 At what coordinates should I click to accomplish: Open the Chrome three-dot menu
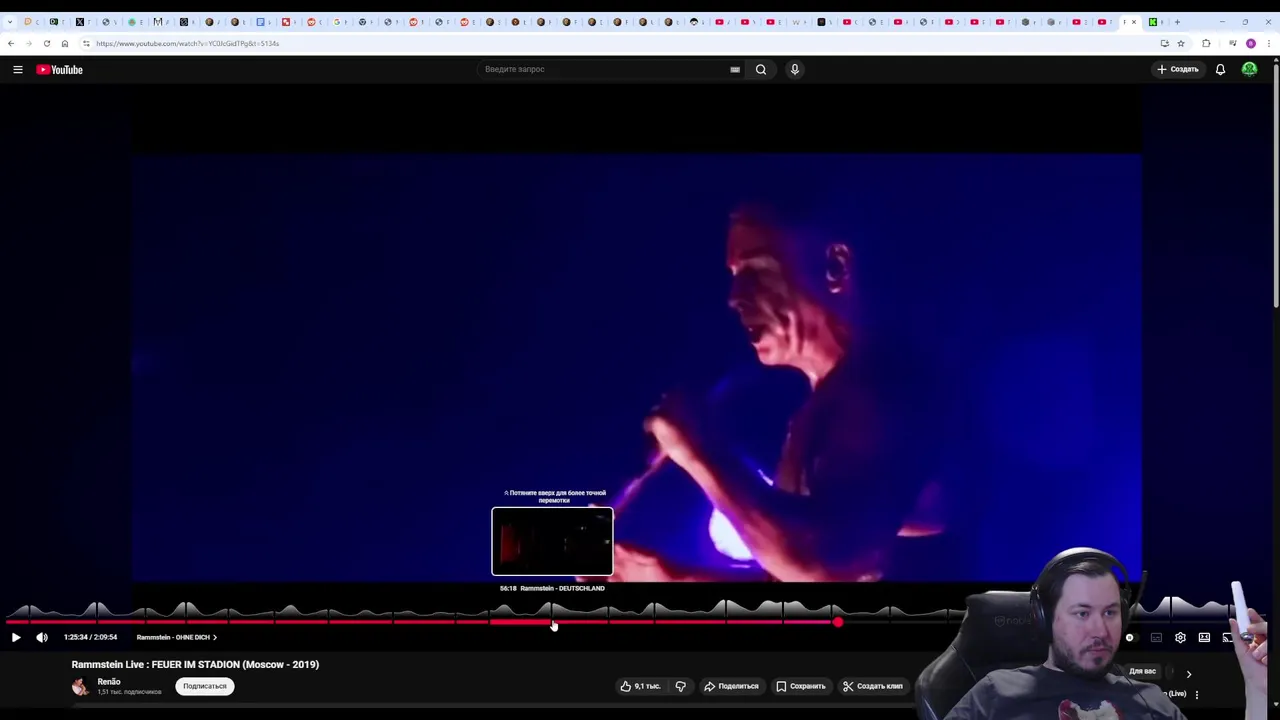click(x=1269, y=43)
